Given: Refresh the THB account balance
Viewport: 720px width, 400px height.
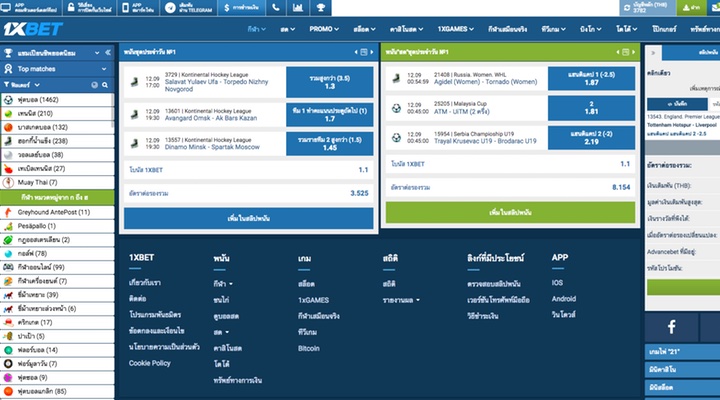Looking at the screenshot, I should pyautogui.click(x=627, y=8).
